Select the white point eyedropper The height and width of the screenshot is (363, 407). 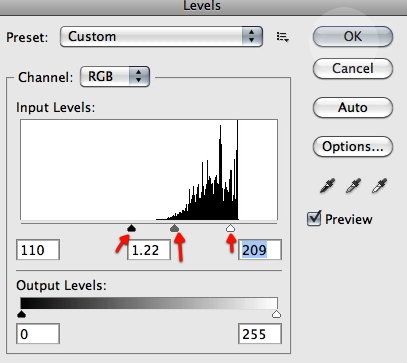[379, 186]
